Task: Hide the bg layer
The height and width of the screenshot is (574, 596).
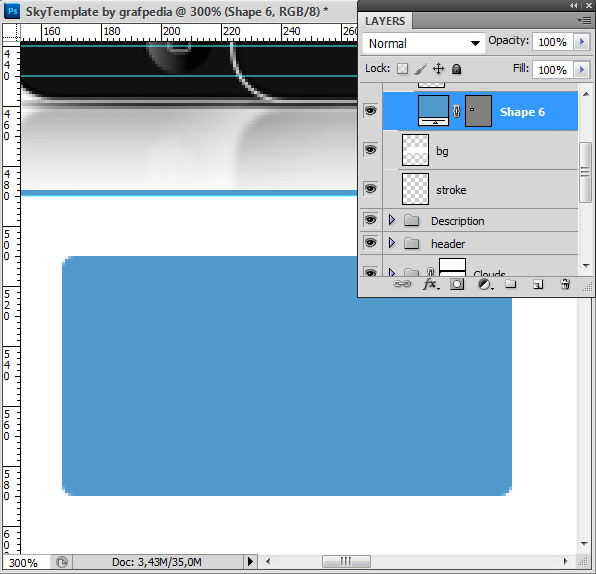Action: click(370, 149)
